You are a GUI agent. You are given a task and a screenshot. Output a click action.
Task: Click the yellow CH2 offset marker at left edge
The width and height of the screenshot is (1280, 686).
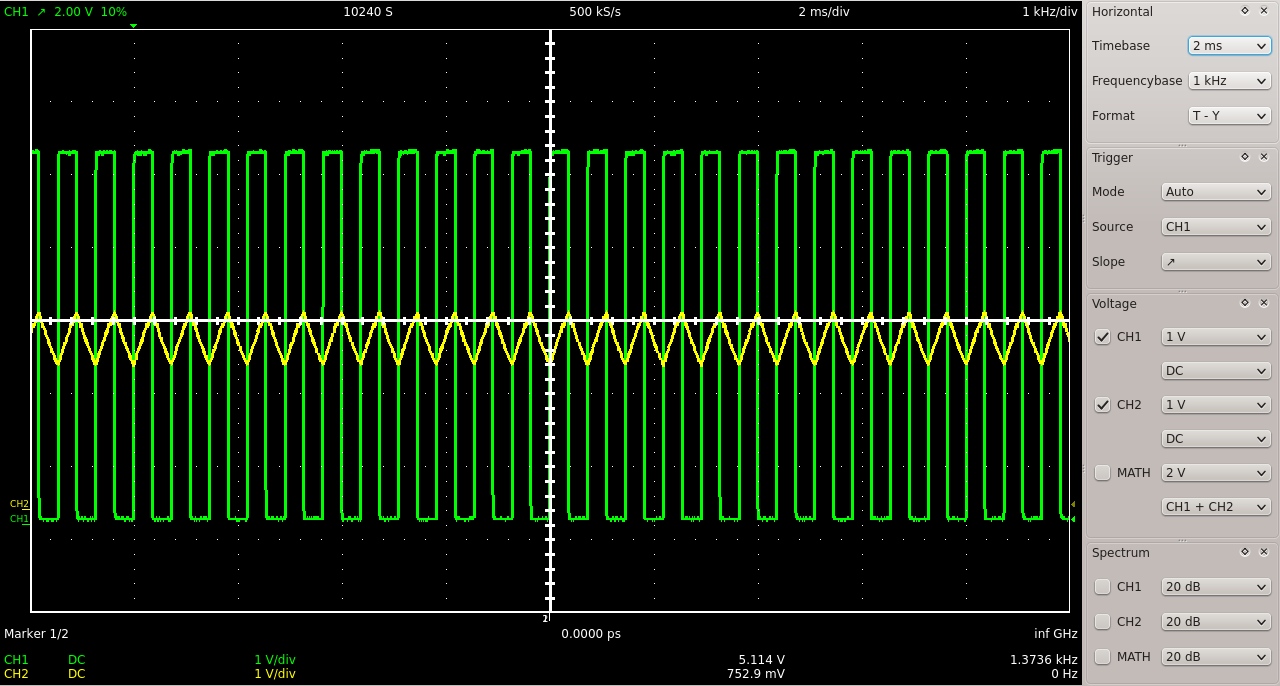click(x=20, y=504)
